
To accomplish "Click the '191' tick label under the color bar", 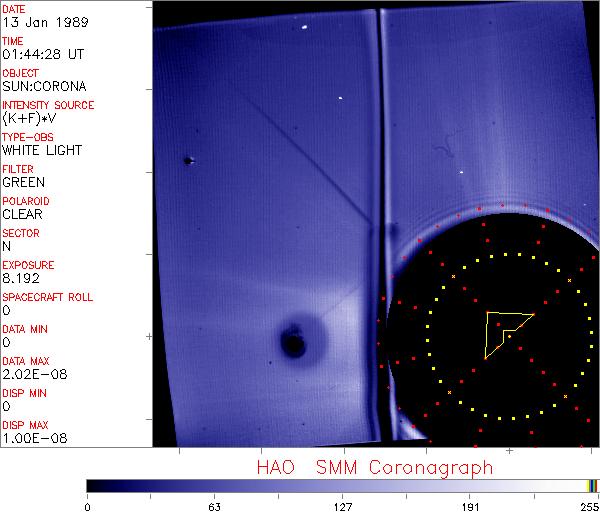I will point(471,505).
